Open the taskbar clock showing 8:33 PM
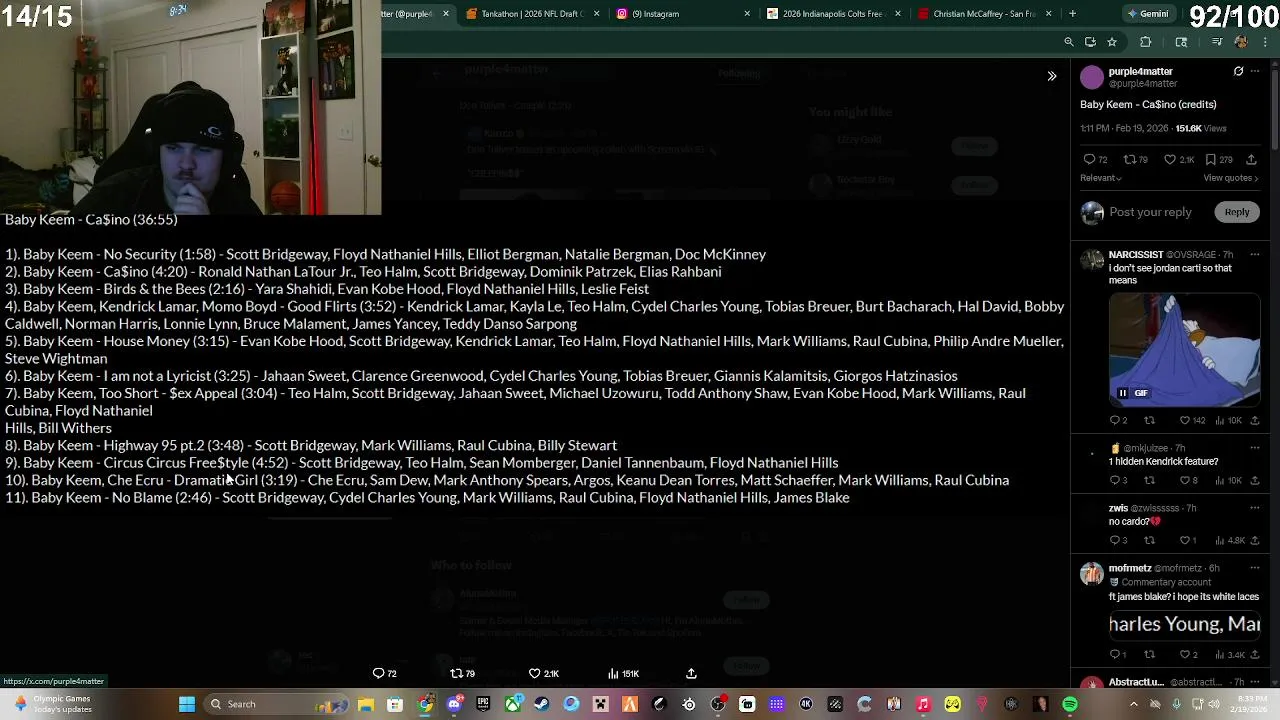Screen dimensions: 1280x720 1248,704
